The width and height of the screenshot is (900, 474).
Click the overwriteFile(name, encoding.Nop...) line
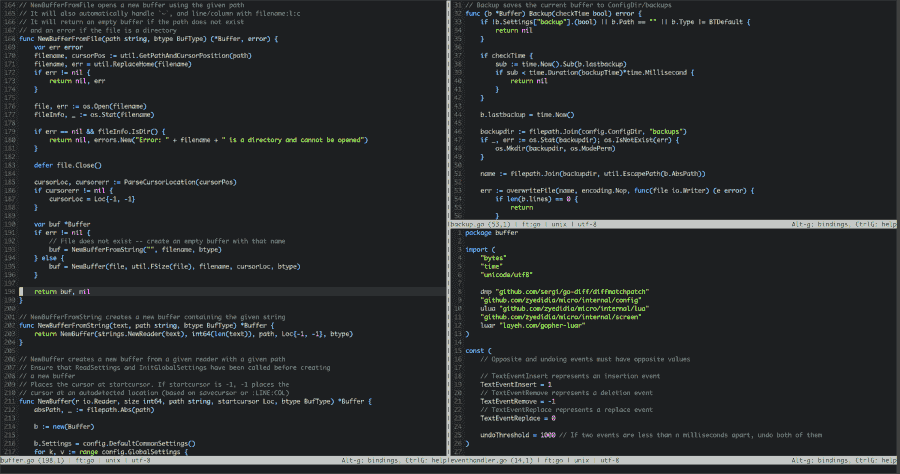(617, 191)
